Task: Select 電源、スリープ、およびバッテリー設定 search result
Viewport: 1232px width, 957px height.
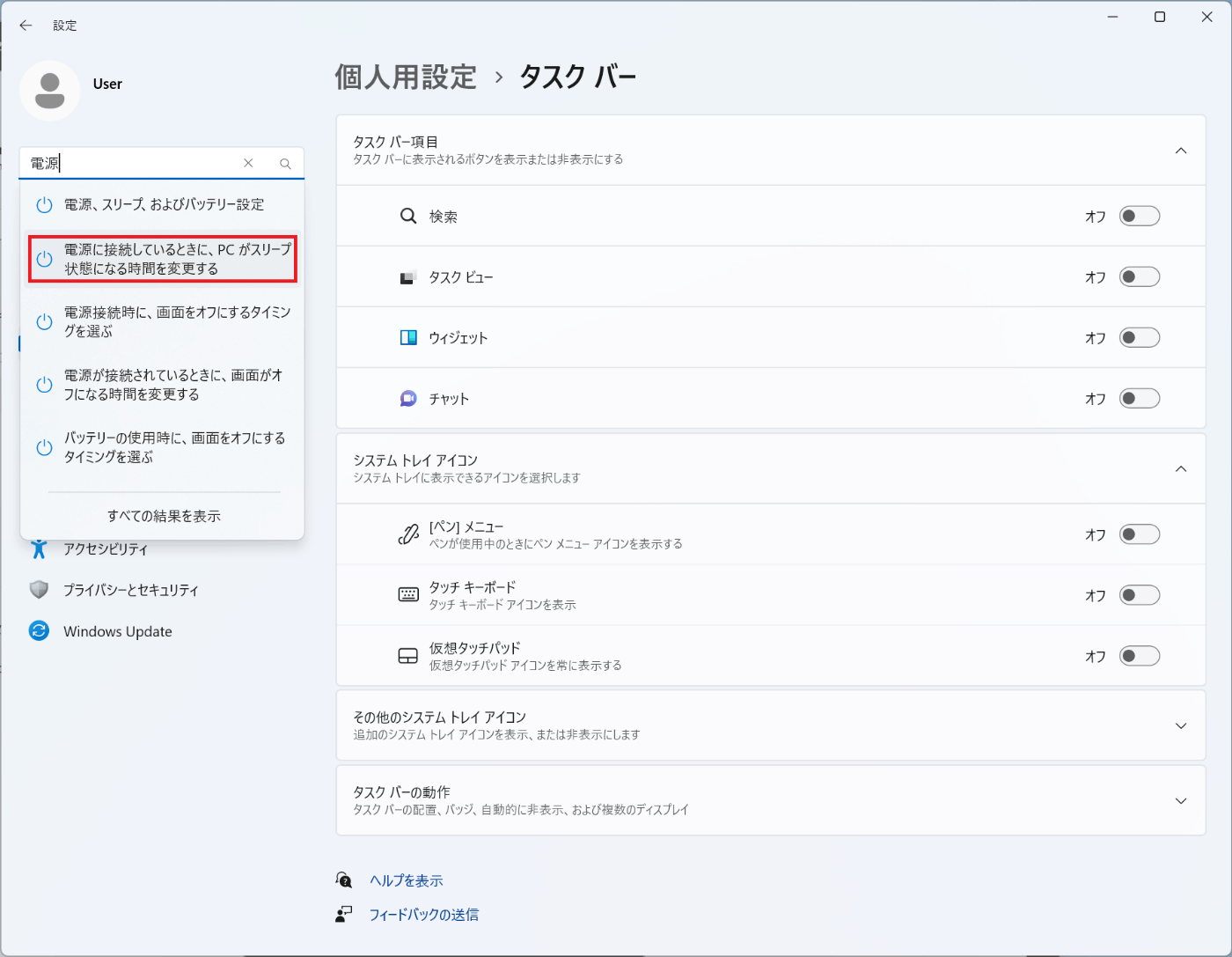Action: (x=163, y=205)
